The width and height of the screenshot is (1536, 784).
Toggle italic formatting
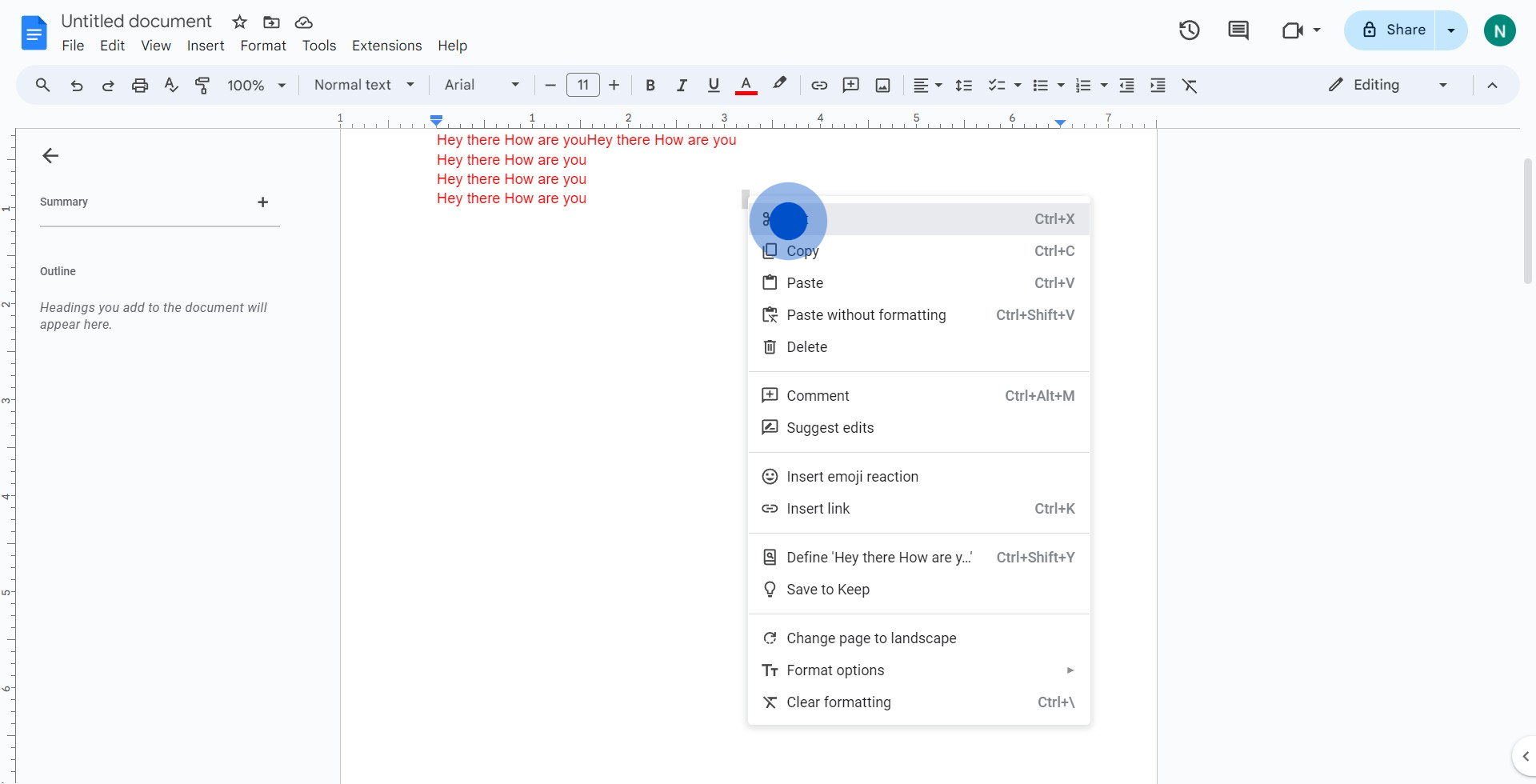click(682, 85)
